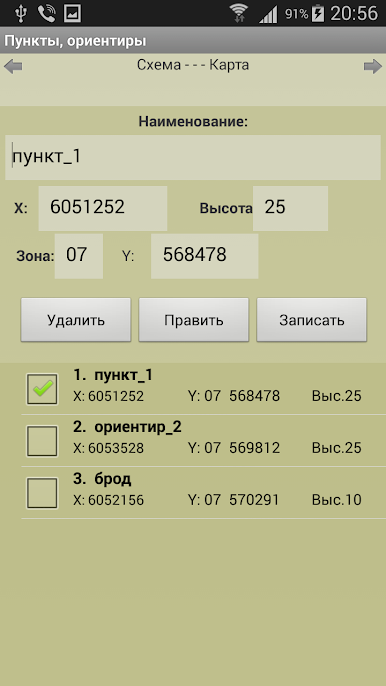Image resolution: width=386 pixels, height=686 pixels.
Task: Tap the image notification status icon
Action: point(72,14)
